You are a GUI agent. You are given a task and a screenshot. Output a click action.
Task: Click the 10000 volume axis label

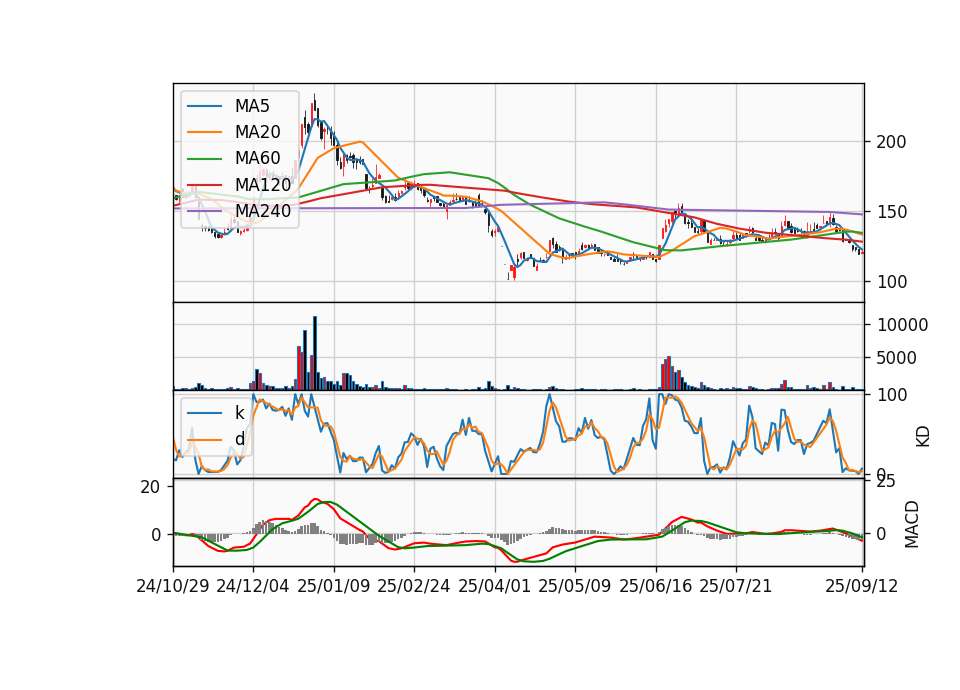[902, 325]
